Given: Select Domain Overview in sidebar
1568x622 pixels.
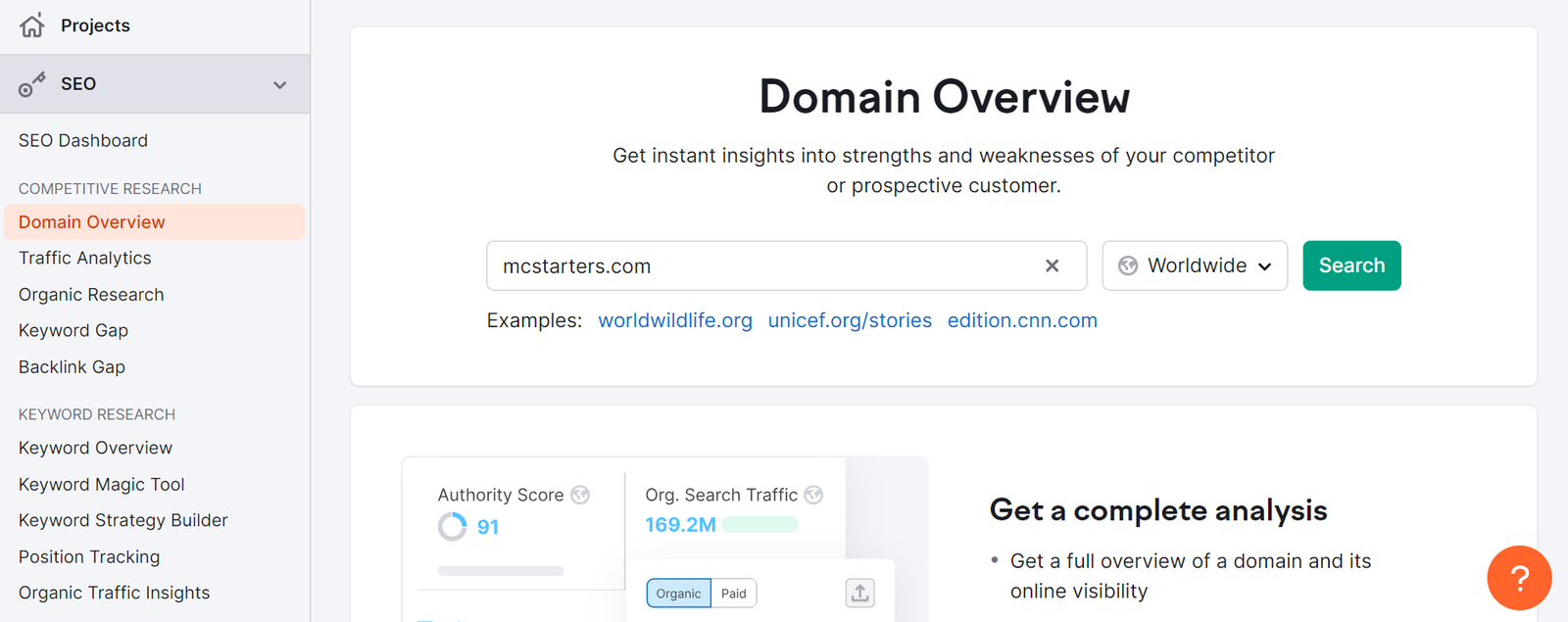Looking at the screenshot, I should click(154, 222).
